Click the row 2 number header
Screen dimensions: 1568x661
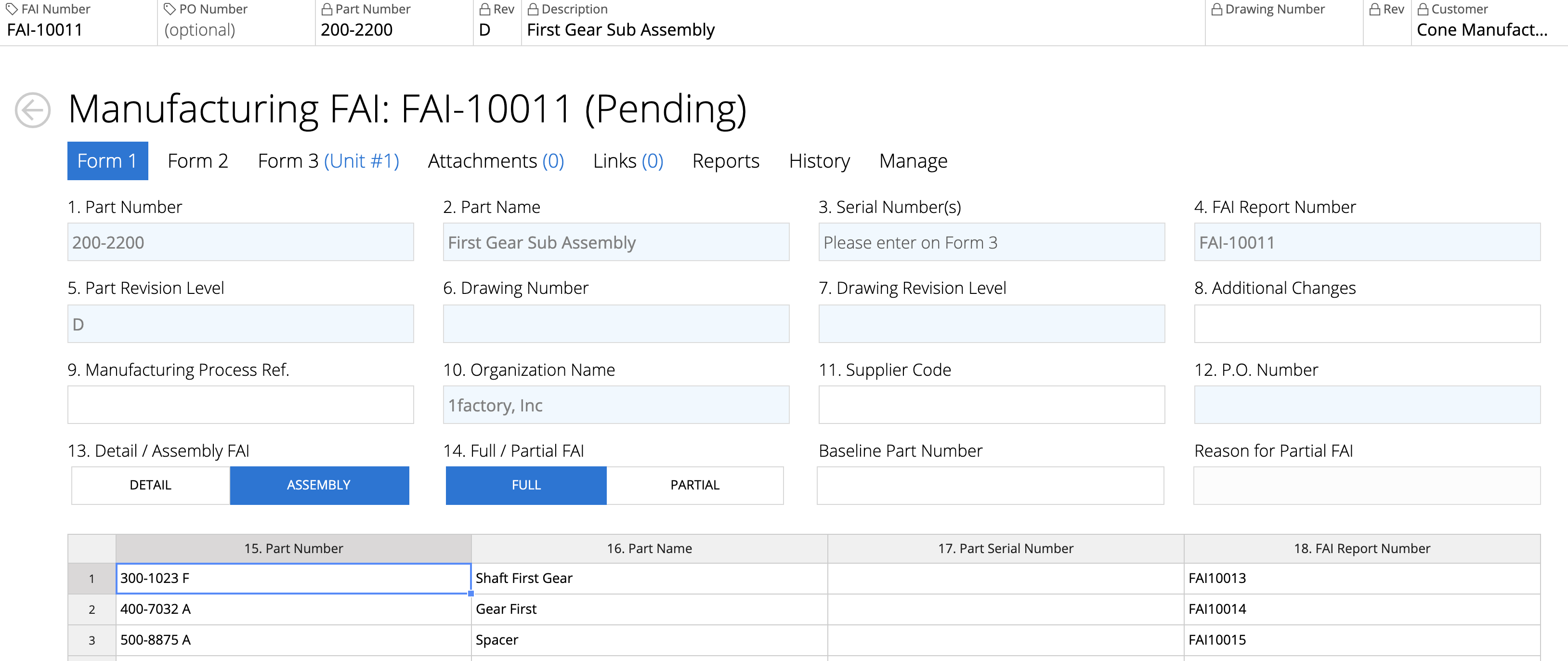click(x=92, y=609)
